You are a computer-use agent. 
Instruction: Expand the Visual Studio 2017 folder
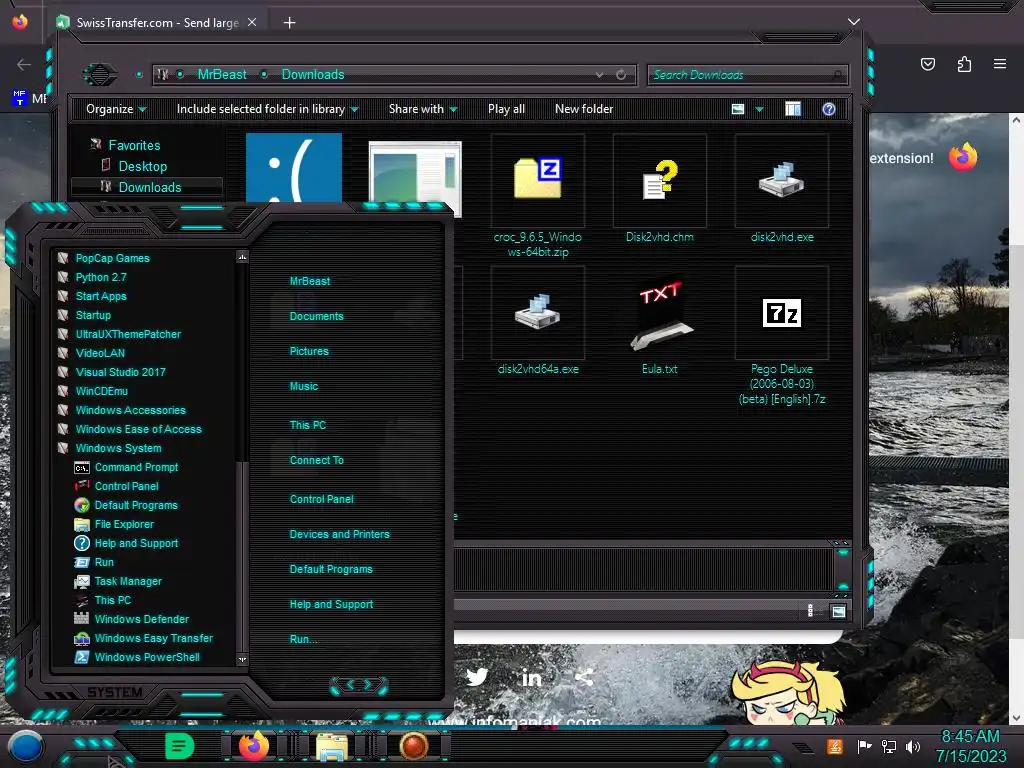pyautogui.click(x=120, y=372)
